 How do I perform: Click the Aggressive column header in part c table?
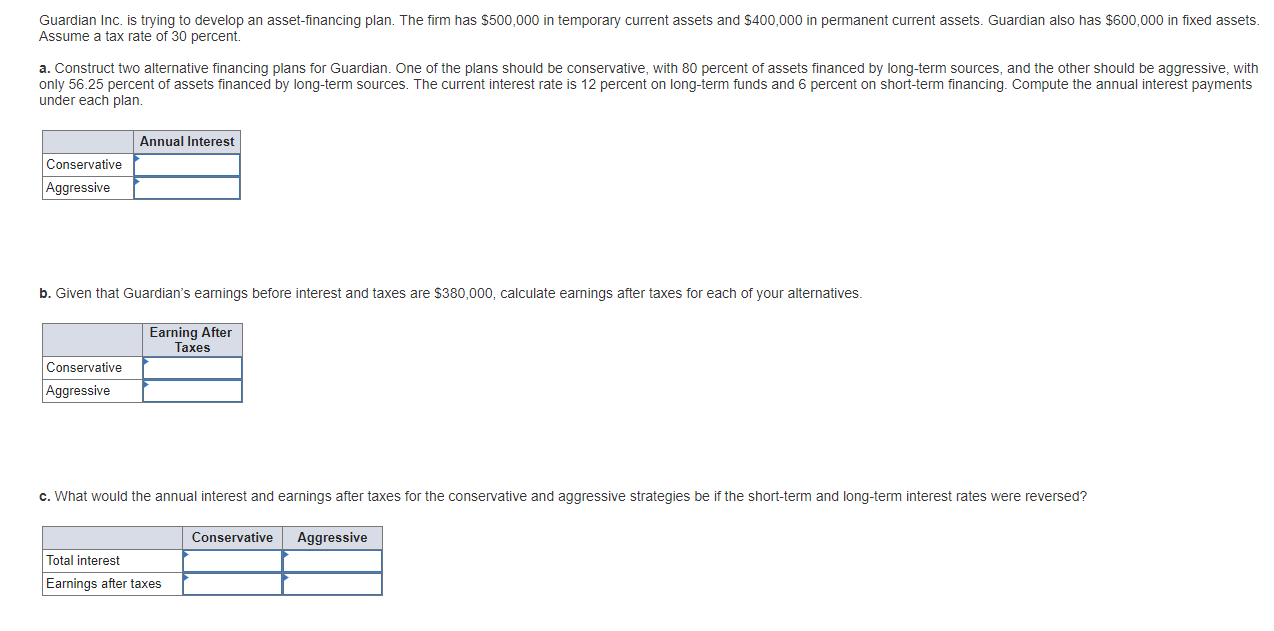332,537
